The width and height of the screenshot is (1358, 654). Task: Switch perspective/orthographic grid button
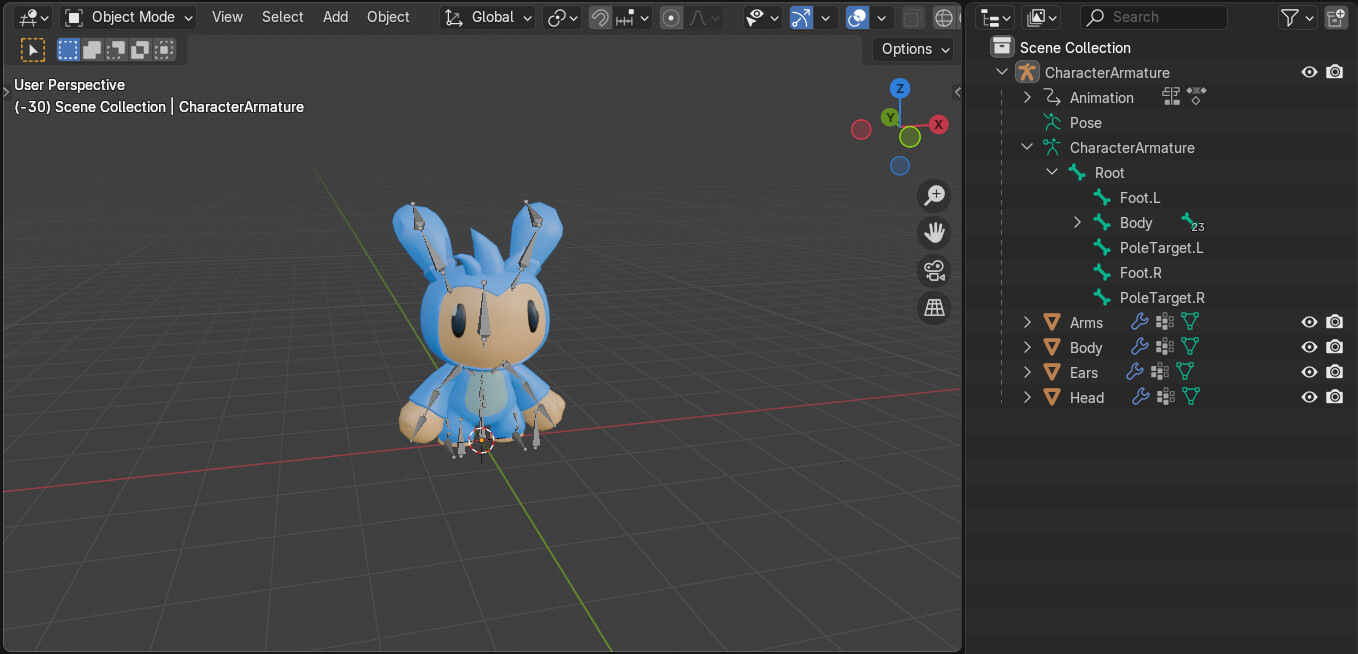934,307
